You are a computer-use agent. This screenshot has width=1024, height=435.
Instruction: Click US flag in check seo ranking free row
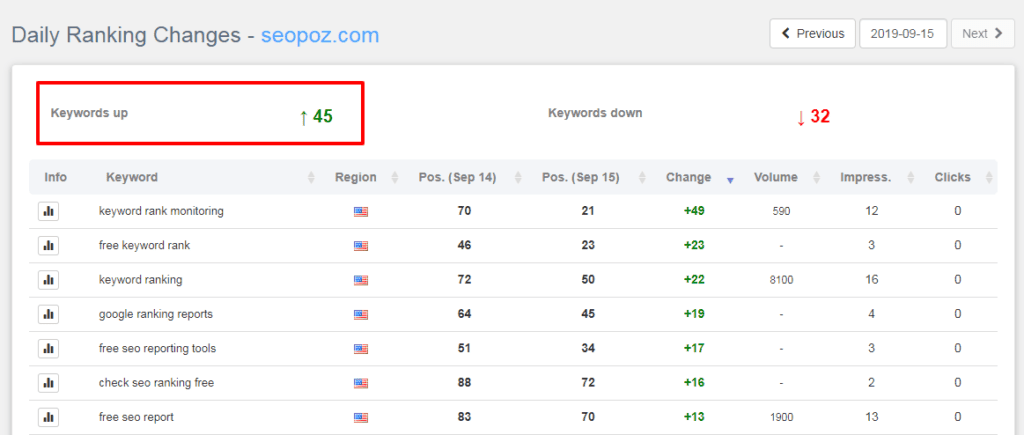(361, 383)
